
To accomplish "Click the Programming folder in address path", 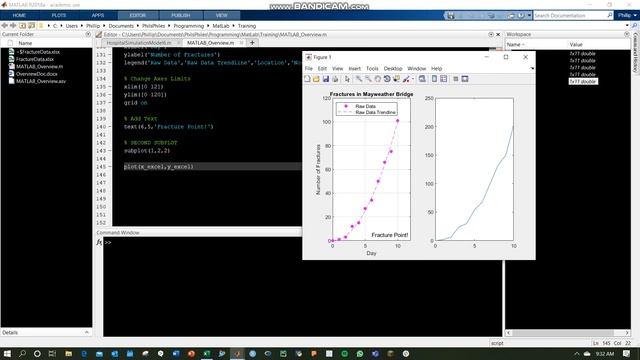I will [x=188, y=26].
